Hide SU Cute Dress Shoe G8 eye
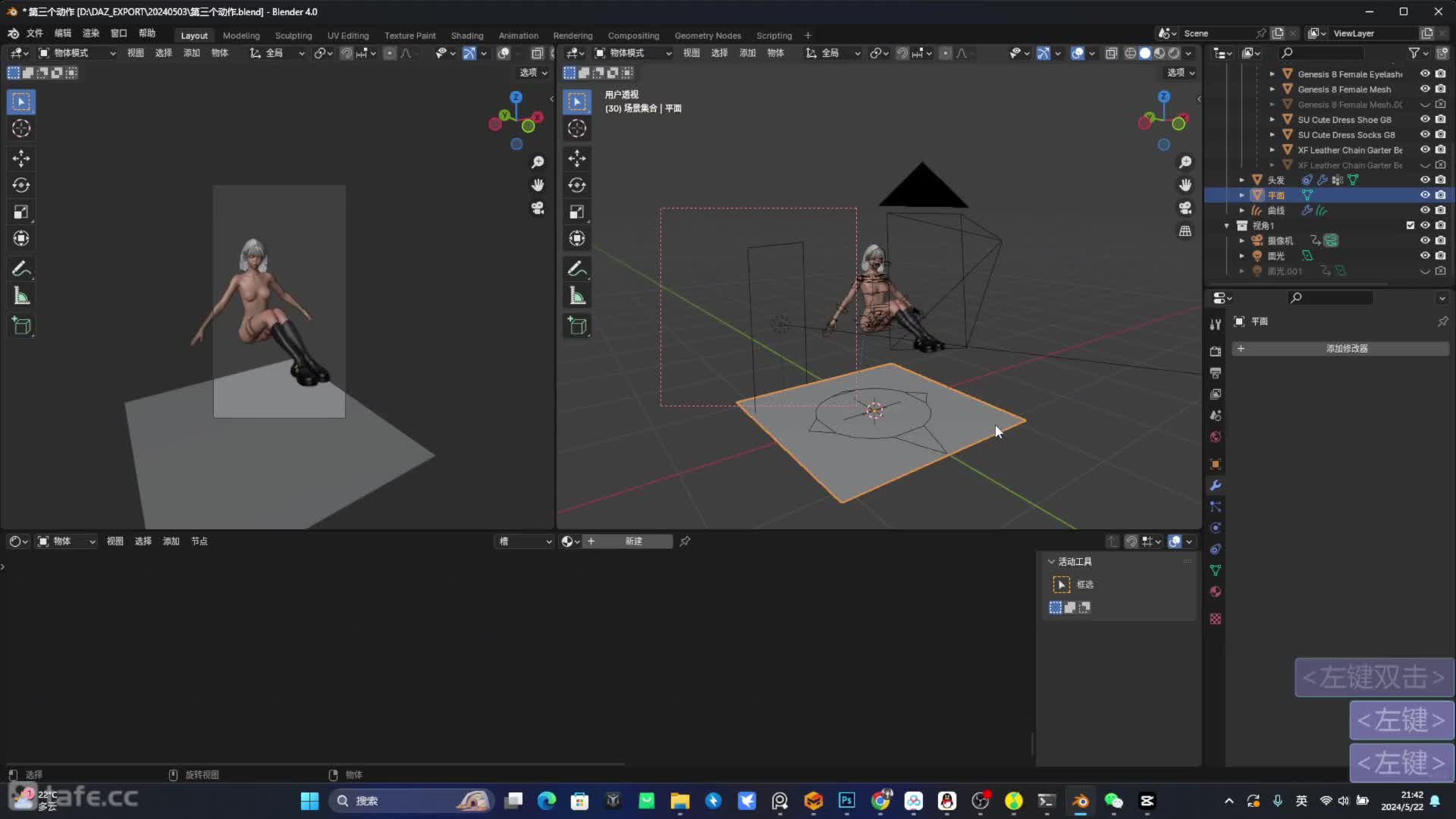Viewport: 1456px width, 819px height. (1425, 119)
